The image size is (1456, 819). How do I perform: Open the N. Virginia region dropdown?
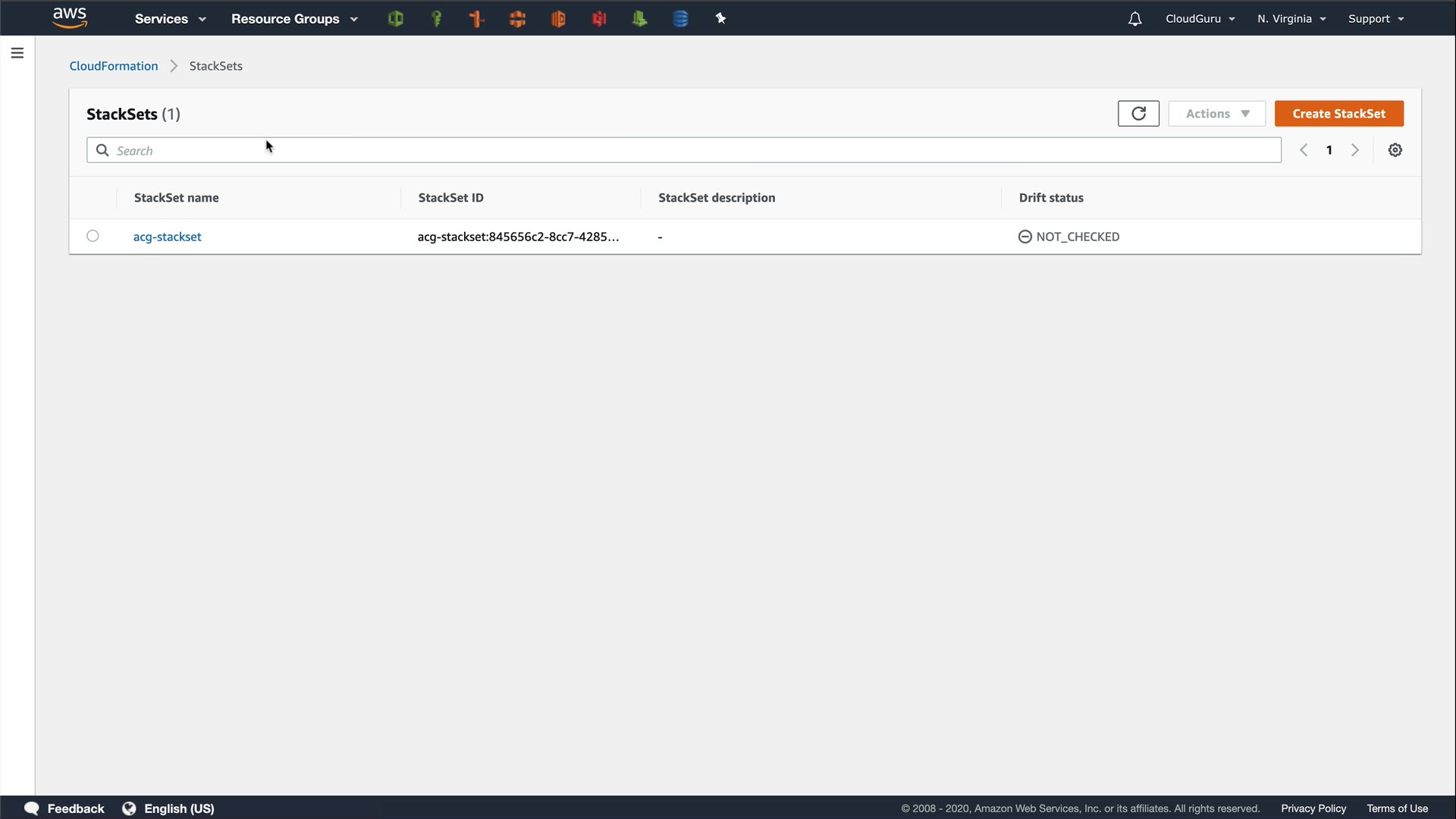1291,19
